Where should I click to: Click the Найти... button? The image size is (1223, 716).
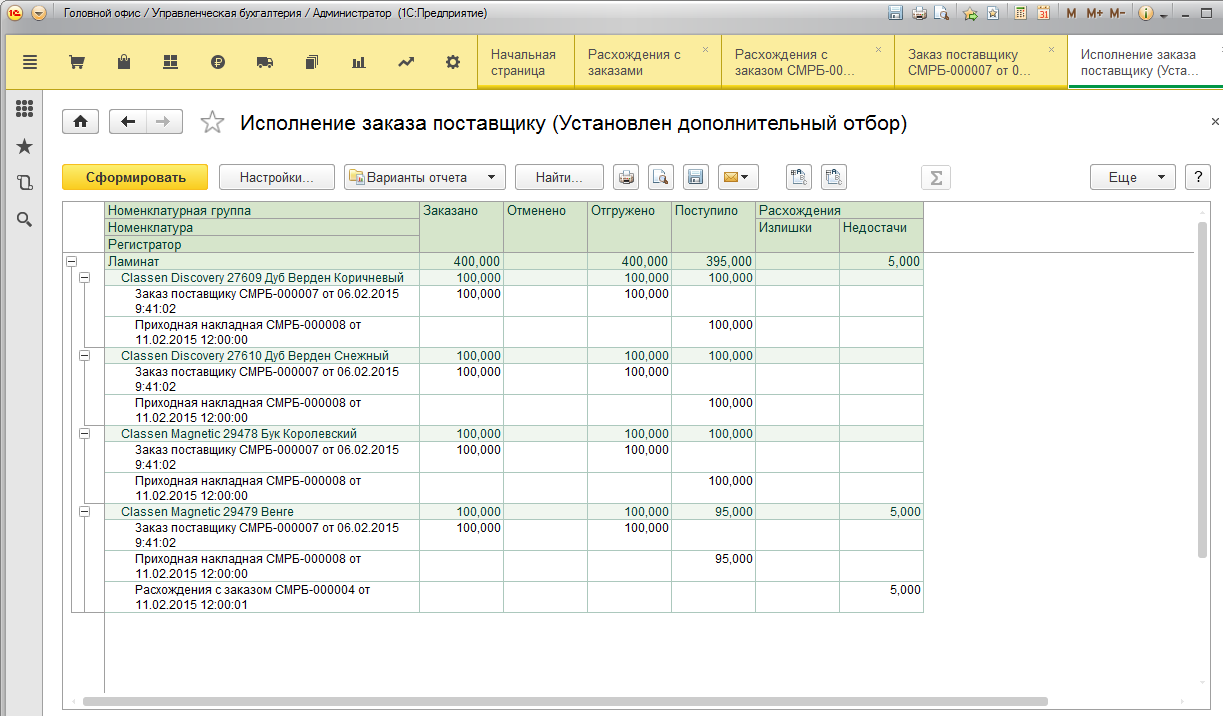click(560, 177)
